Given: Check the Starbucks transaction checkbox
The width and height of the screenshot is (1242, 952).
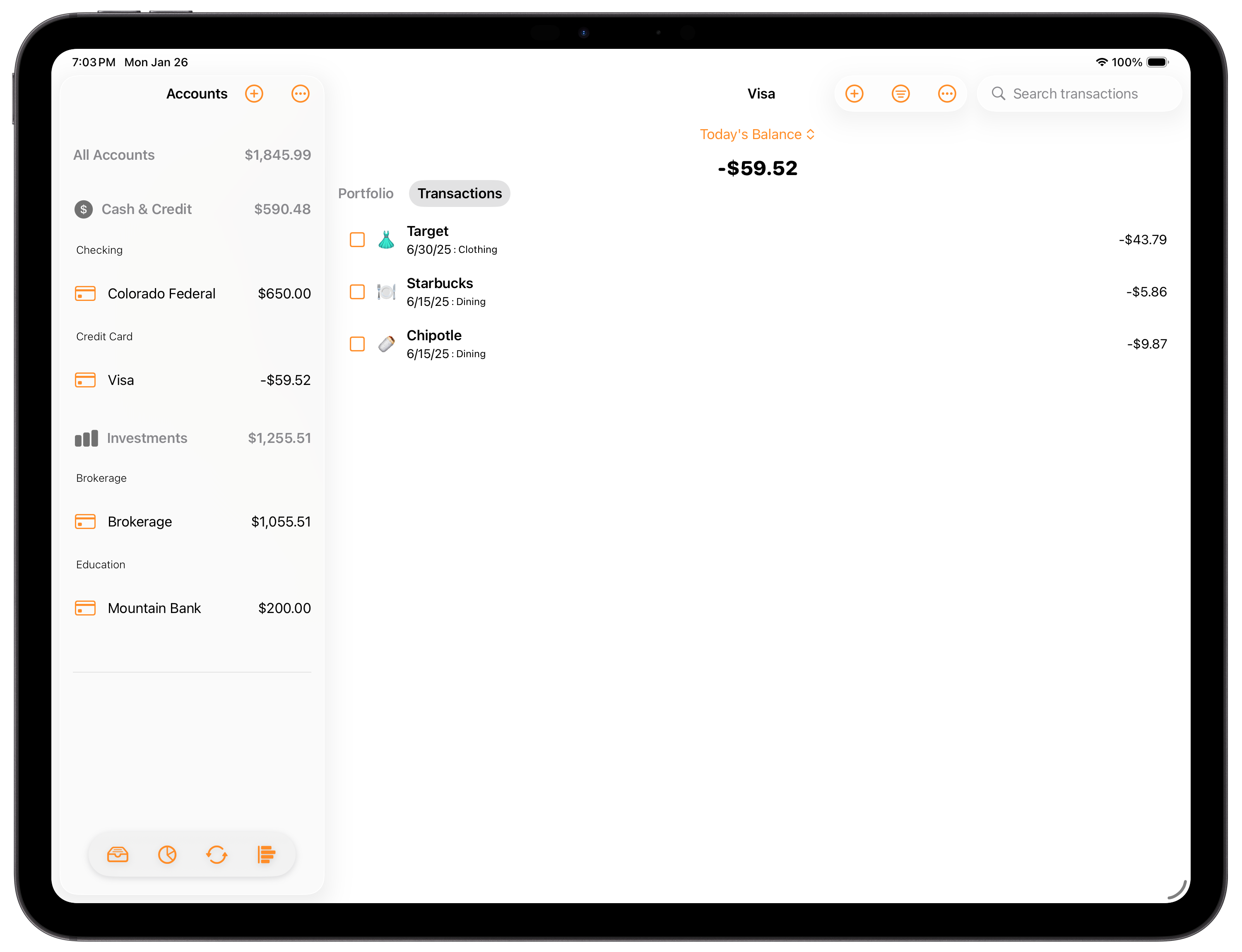Looking at the screenshot, I should (x=357, y=292).
